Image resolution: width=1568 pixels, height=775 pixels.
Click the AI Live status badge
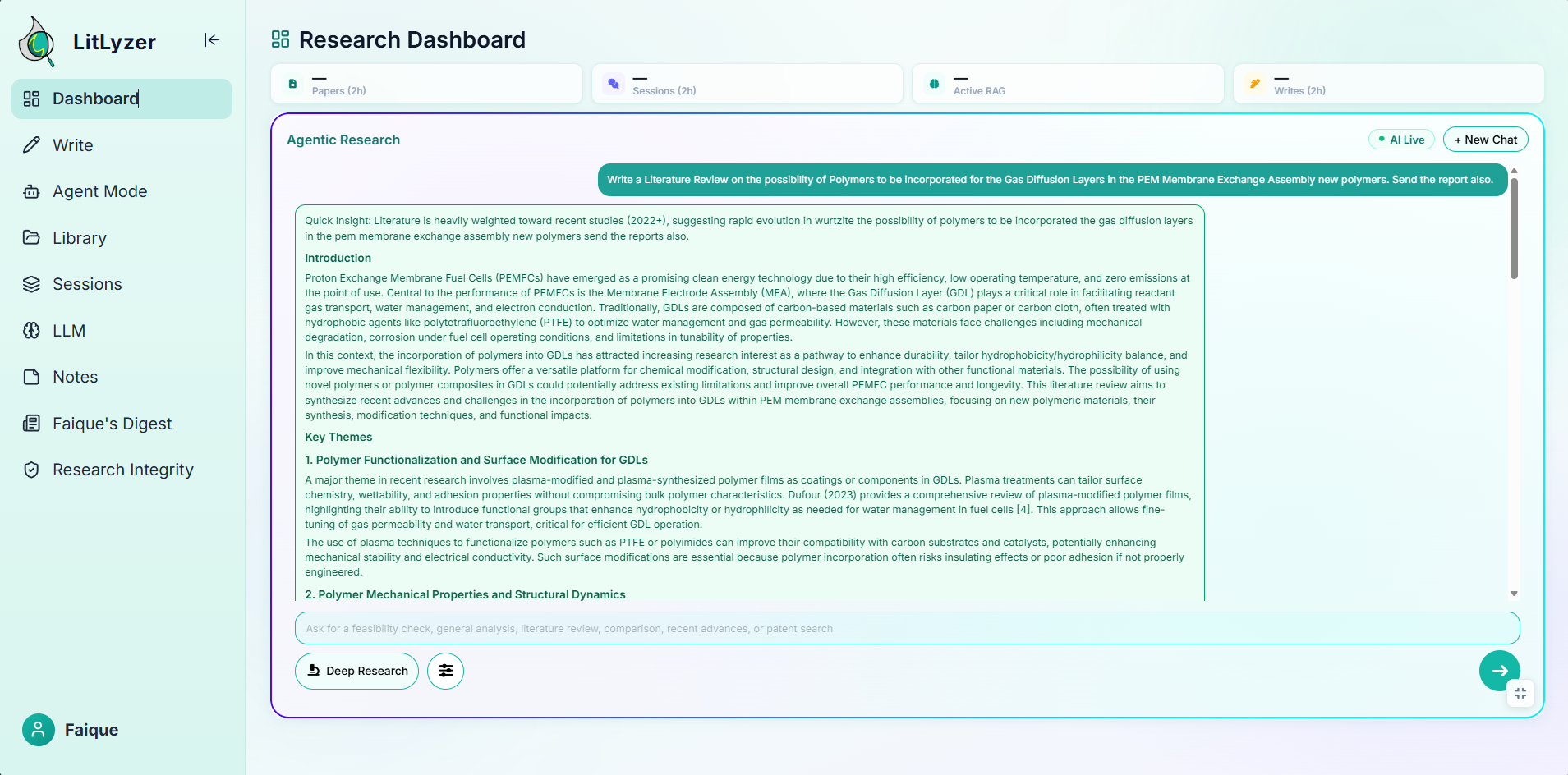pyautogui.click(x=1401, y=140)
